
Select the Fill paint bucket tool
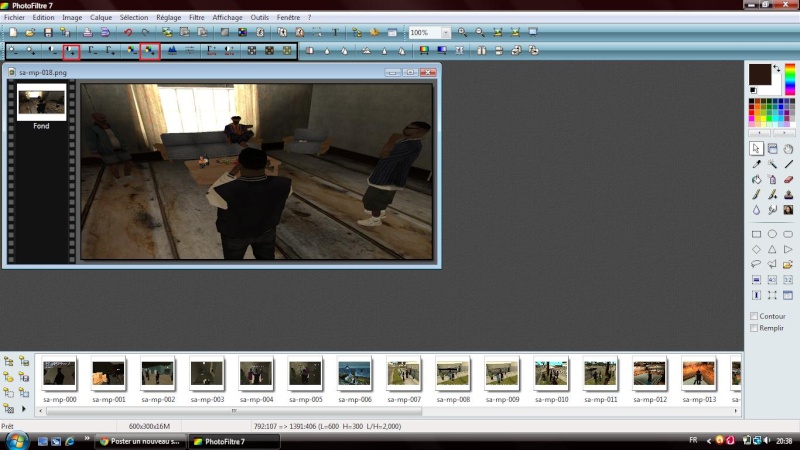point(756,180)
